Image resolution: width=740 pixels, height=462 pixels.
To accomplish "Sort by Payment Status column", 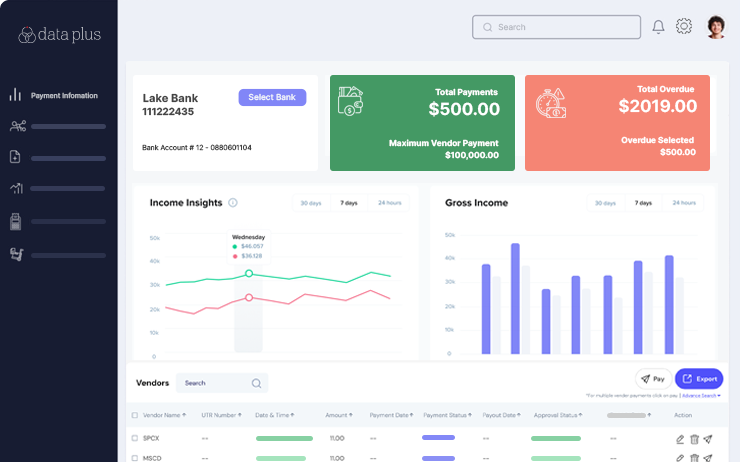I will coord(447,415).
